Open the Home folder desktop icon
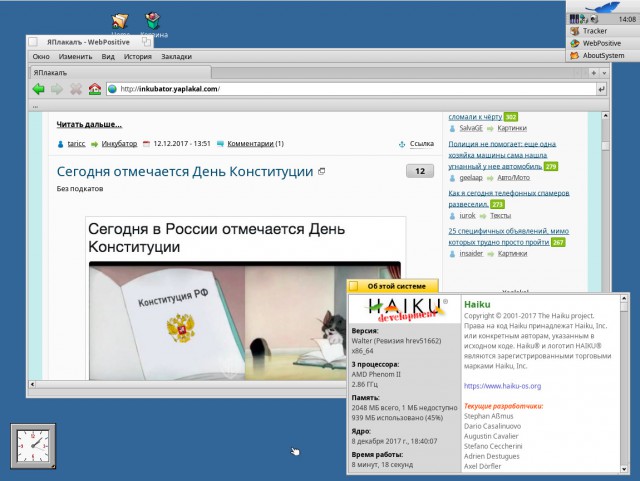This screenshot has height=481, width=640. point(120,23)
